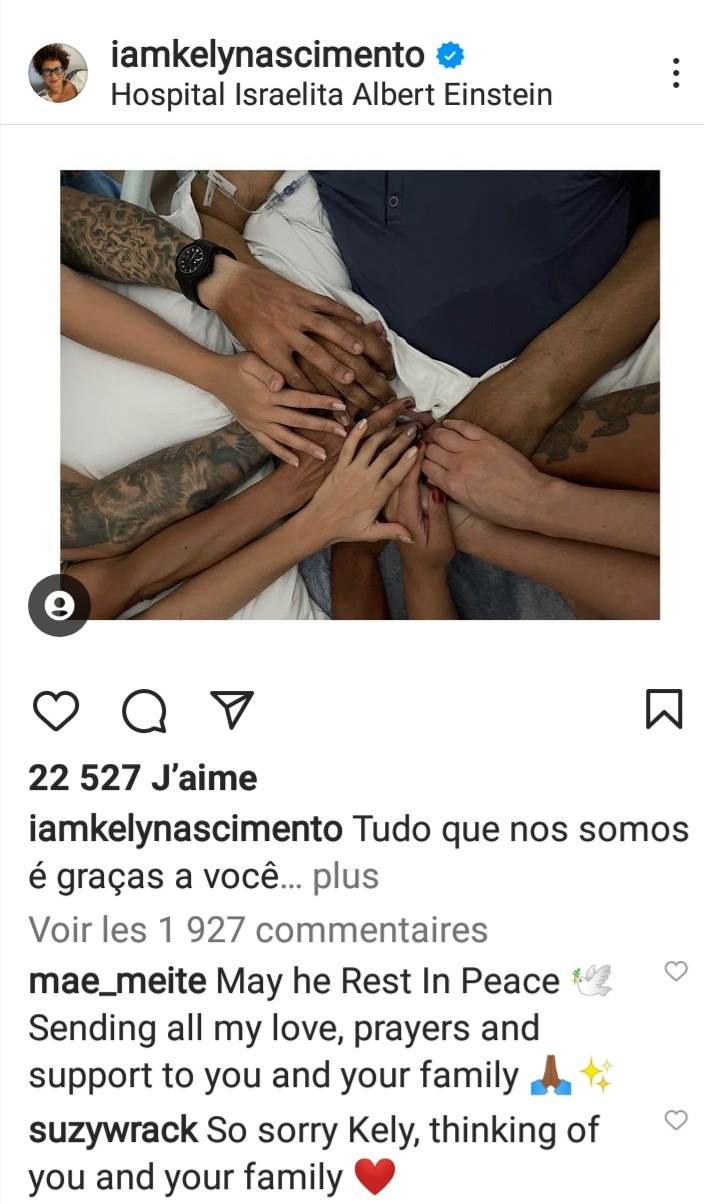Tap the tagged people icon on photo
The height and width of the screenshot is (1204, 704).
[x=59, y=606]
